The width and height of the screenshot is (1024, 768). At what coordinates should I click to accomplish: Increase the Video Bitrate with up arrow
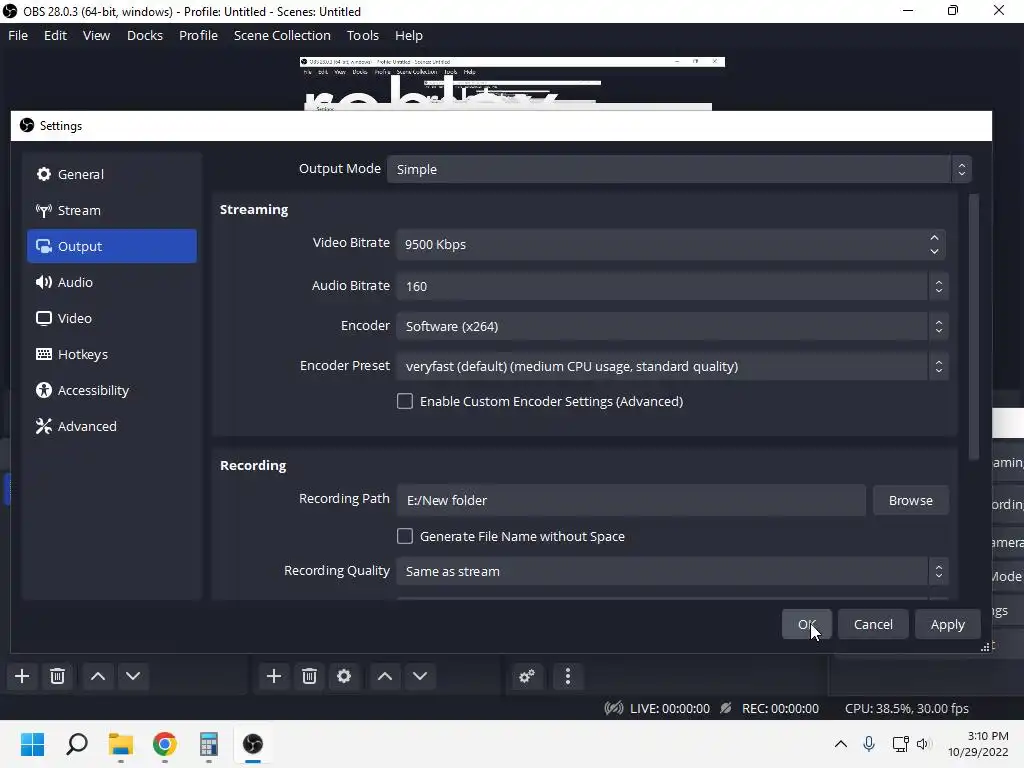click(x=935, y=238)
